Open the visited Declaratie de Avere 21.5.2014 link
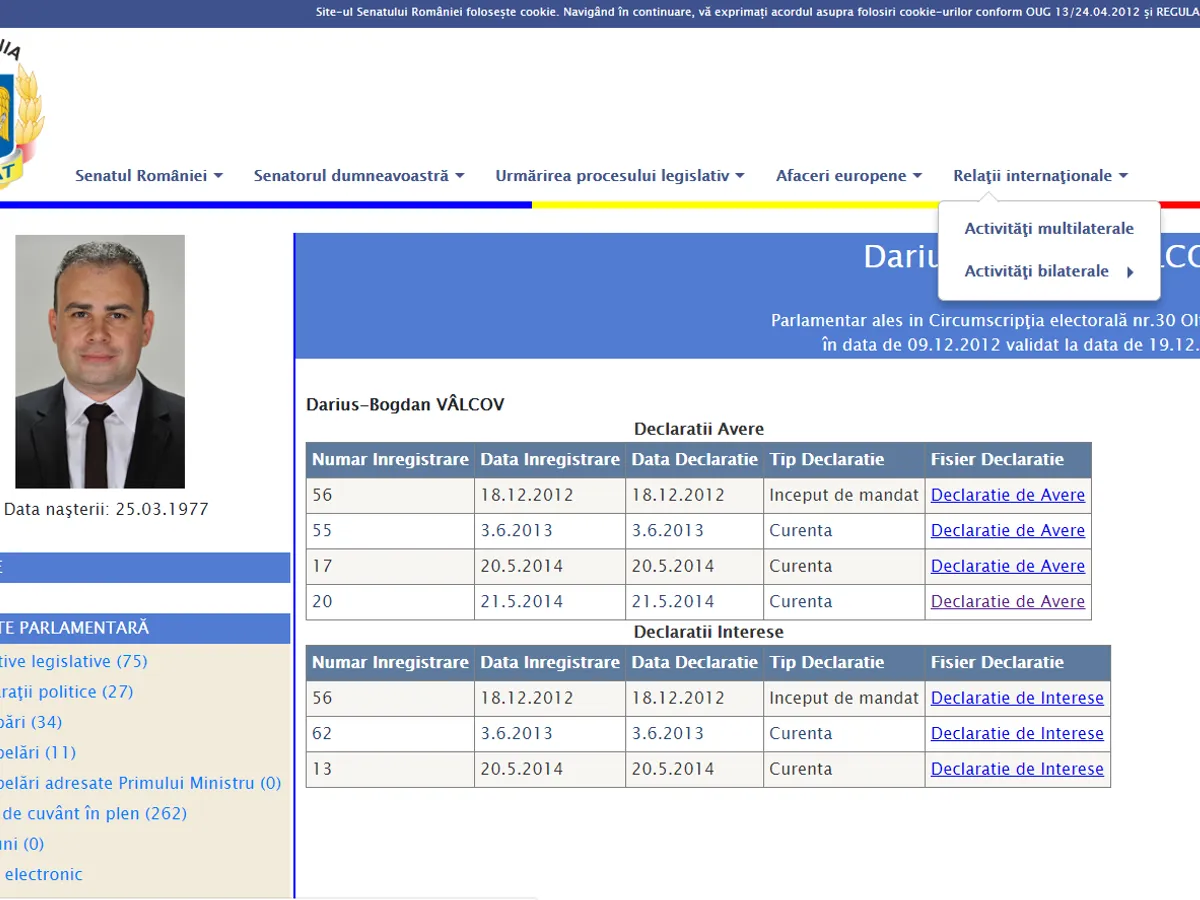 (1007, 602)
